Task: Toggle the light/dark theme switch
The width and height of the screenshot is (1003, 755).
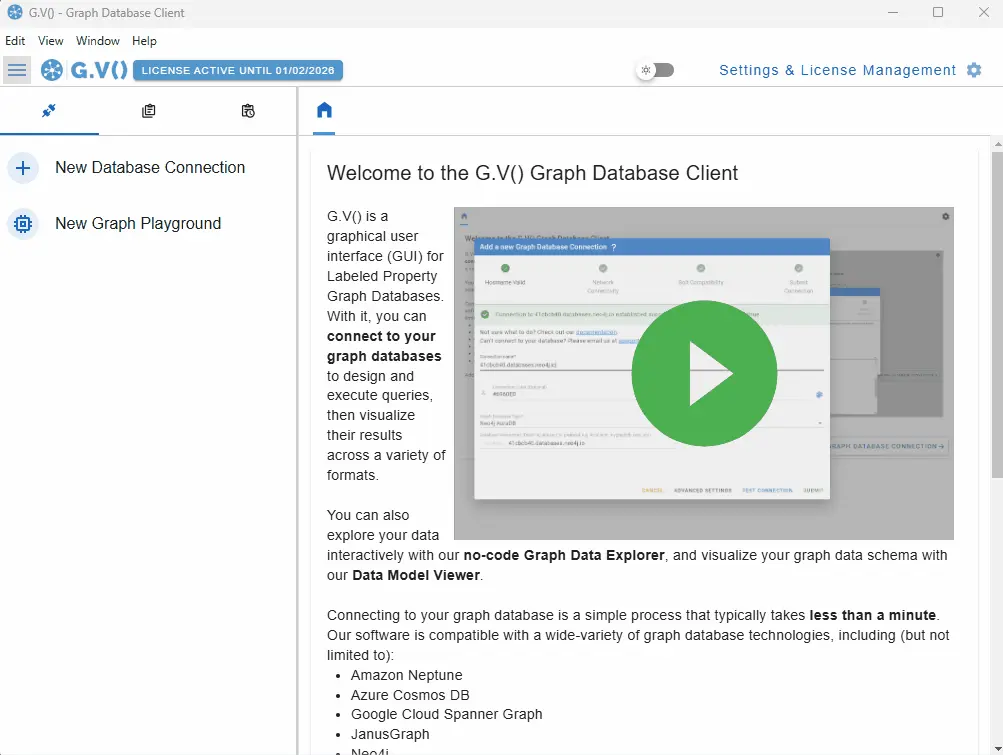Action: pyautogui.click(x=656, y=70)
